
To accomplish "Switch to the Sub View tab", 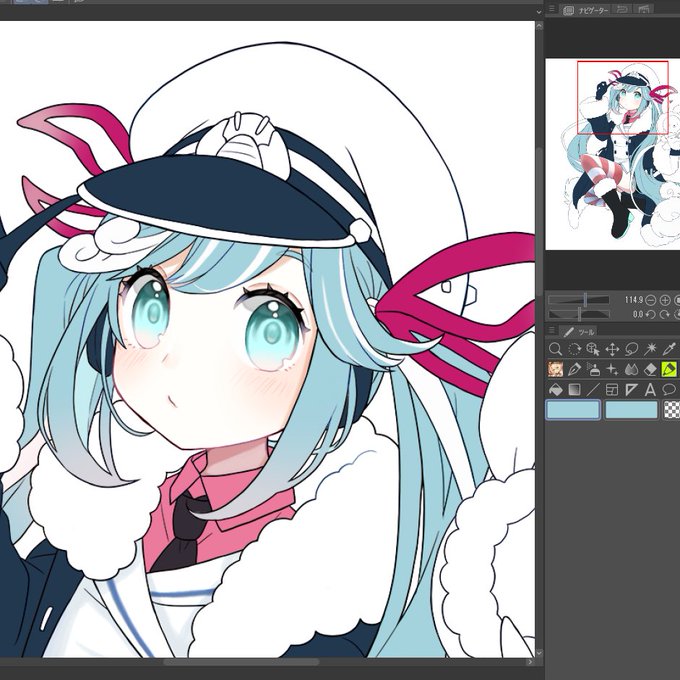I will (x=622, y=10).
